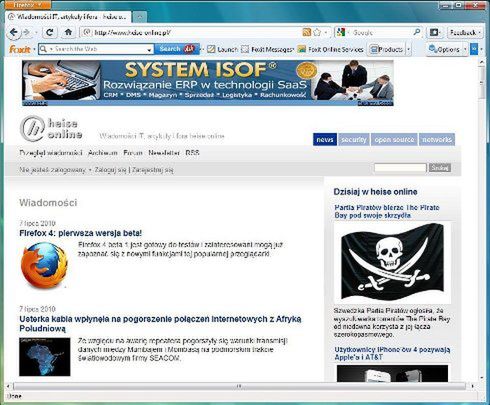
Task: Select the Wiadomości IT browser tab
Action: click(68, 17)
